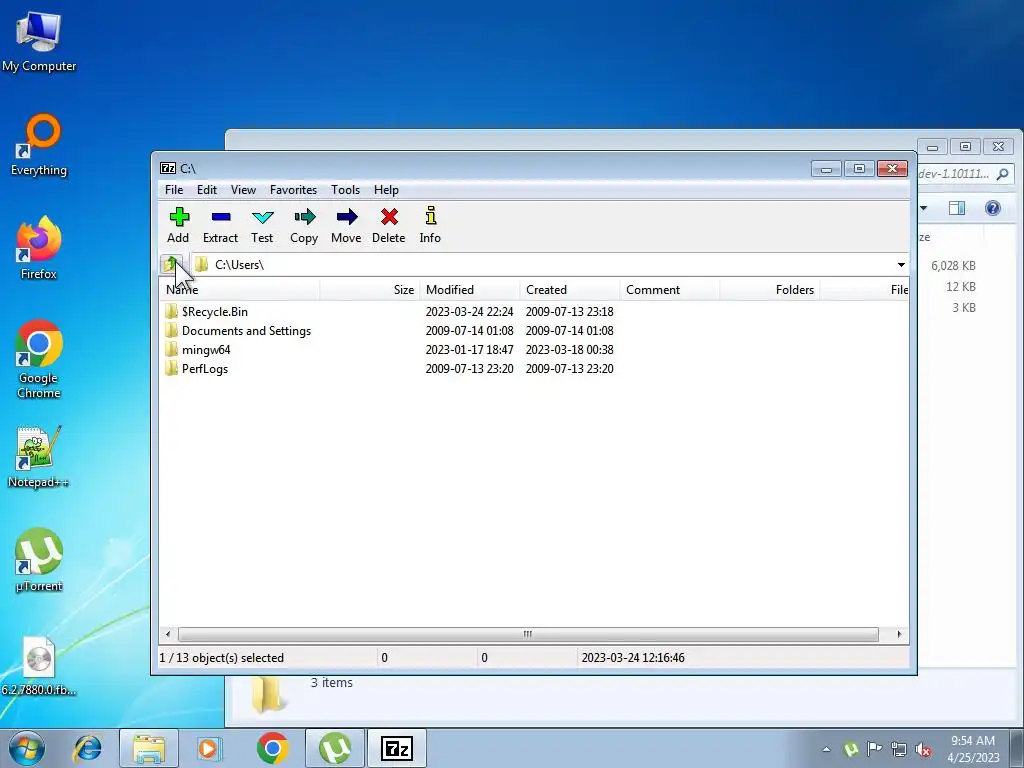
Task: Click the Action Center flag icon
Action: (x=874, y=748)
